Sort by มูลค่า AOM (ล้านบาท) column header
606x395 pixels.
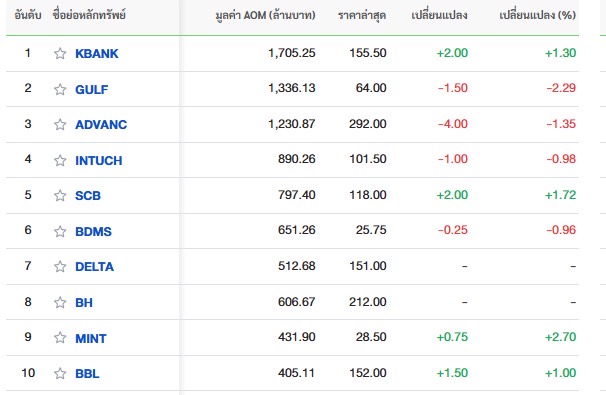coord(266,15)
